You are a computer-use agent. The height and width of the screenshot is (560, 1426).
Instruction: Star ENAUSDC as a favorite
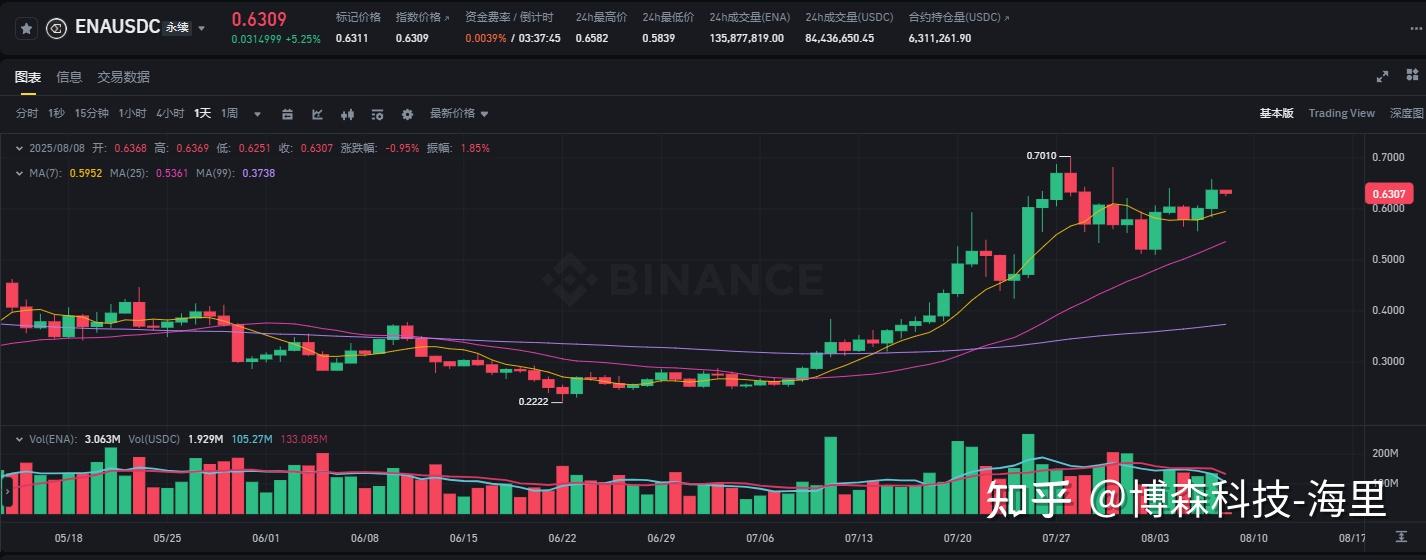pos(26,29)
